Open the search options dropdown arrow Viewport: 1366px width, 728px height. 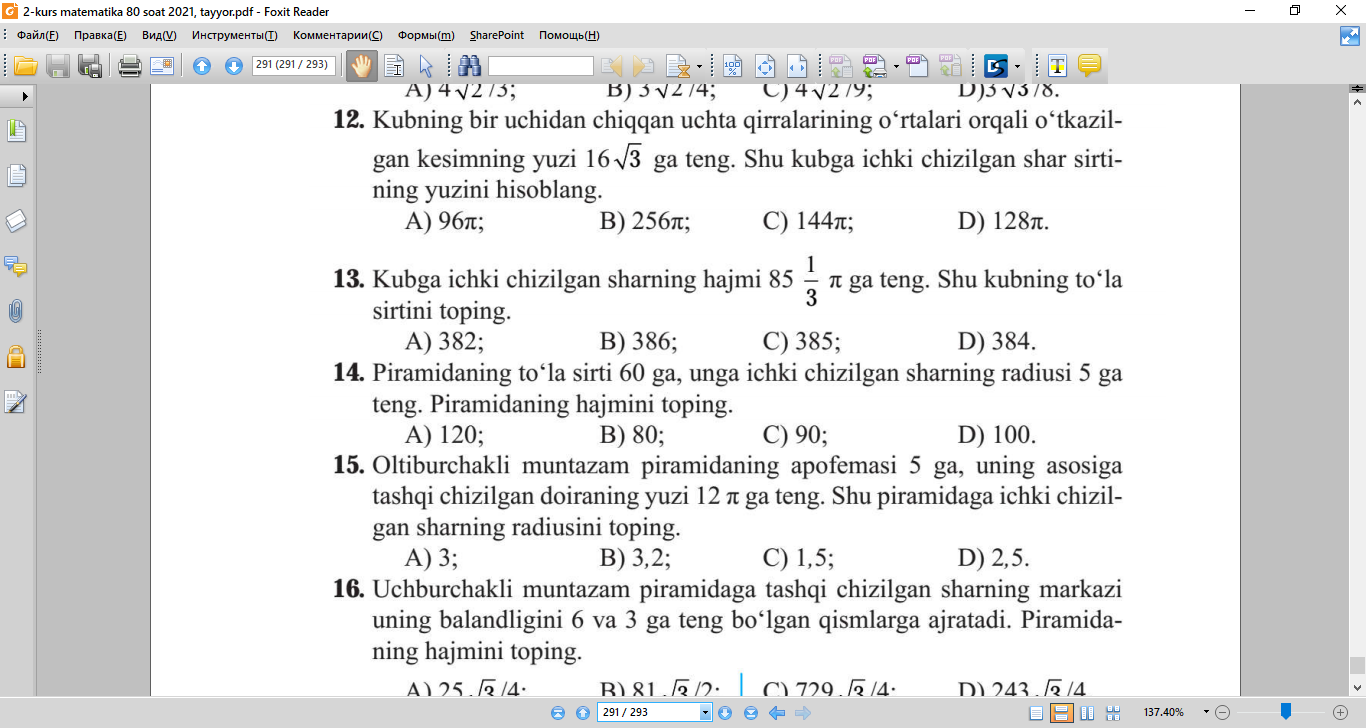[x=699, y=67]
